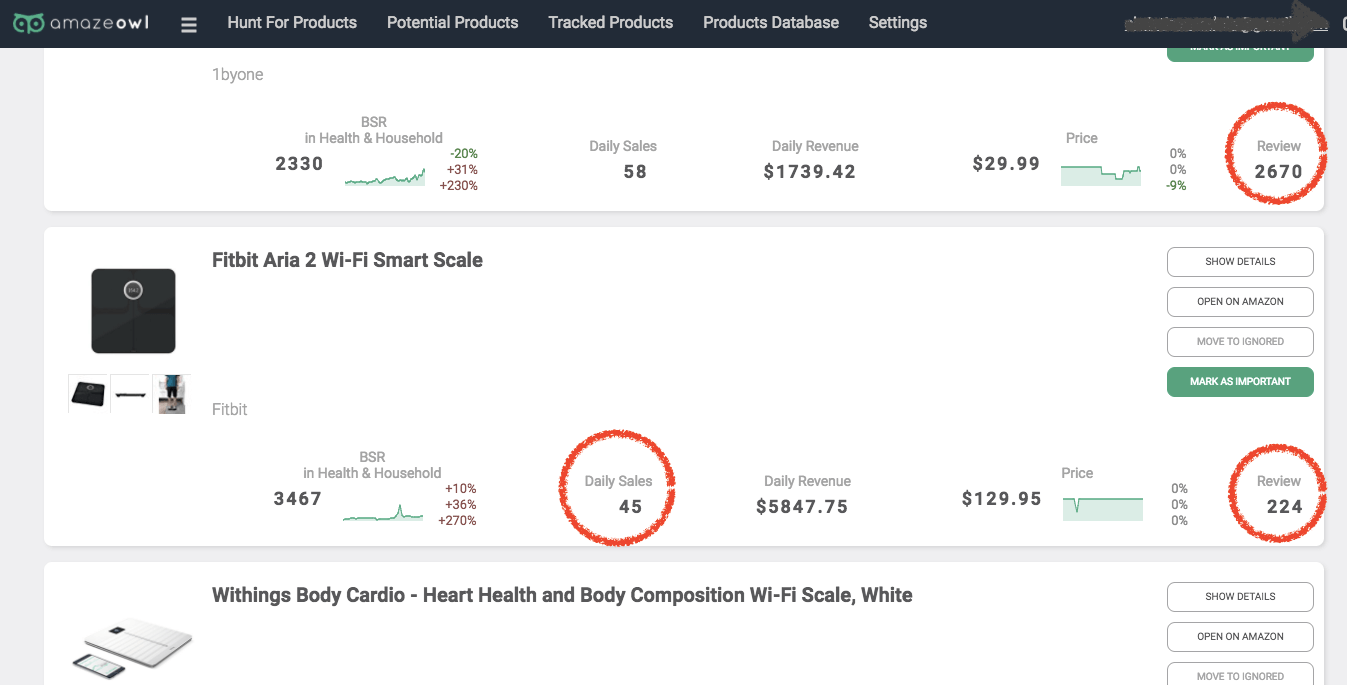
Task: Select third Fitbit thumbnail with person standing
Action: click(172, 394)
